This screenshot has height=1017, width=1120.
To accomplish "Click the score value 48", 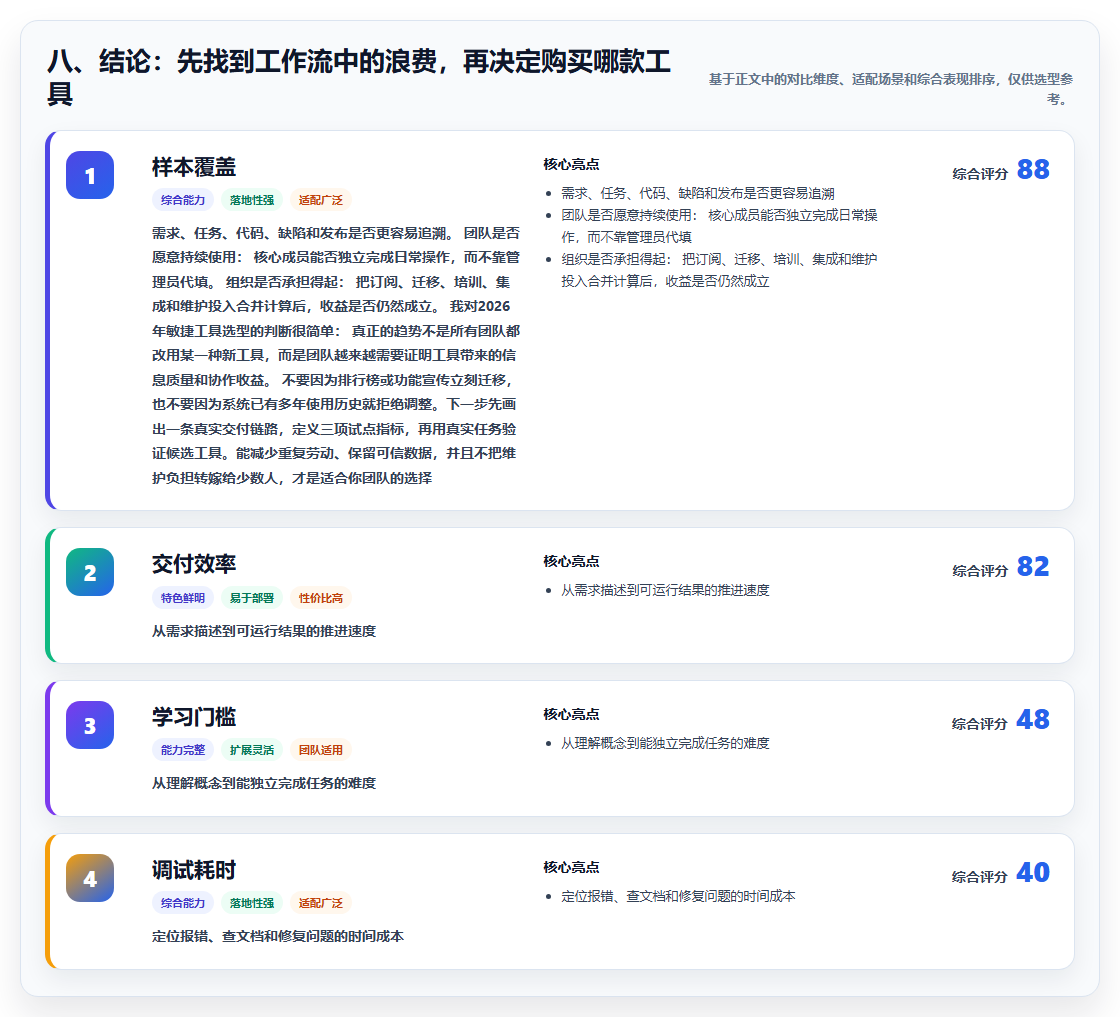I will pos(1033,719).
